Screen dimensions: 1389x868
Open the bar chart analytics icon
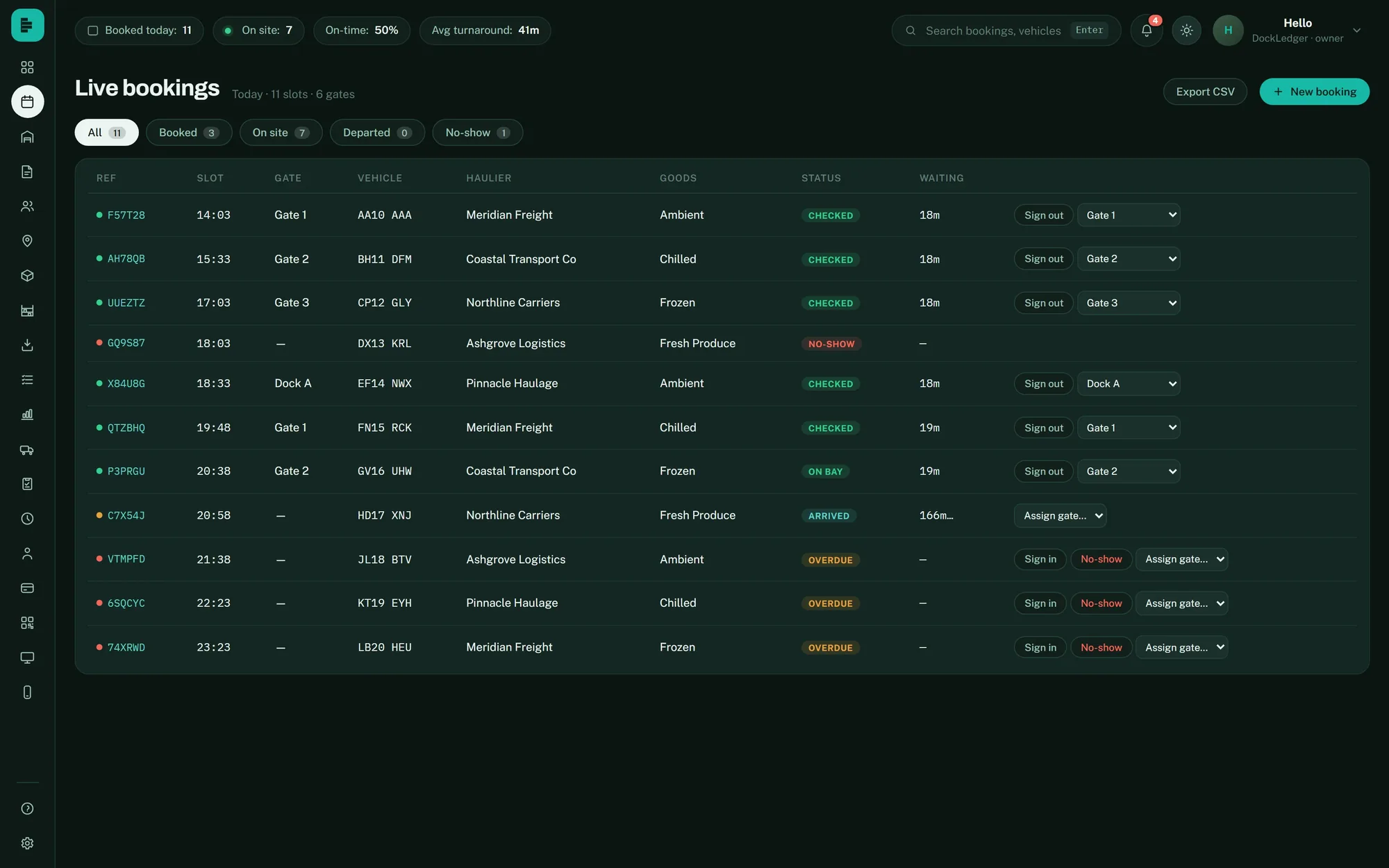point(27,415)
